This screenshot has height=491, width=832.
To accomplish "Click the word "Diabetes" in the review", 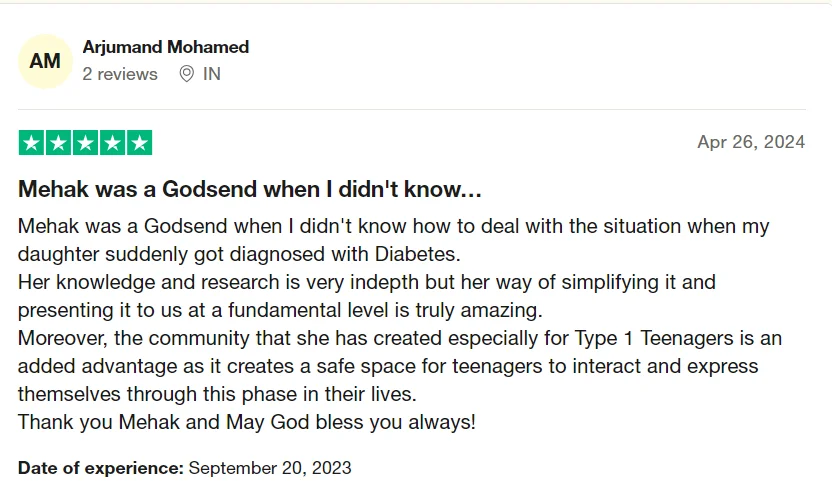I will click(415, 253).
